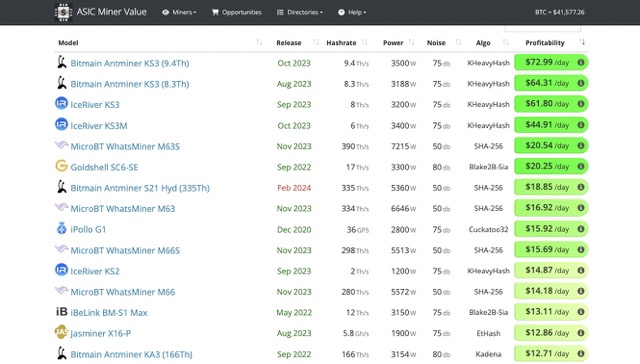Sort table by Algo column
640x364 pixels.
(483, 42)
